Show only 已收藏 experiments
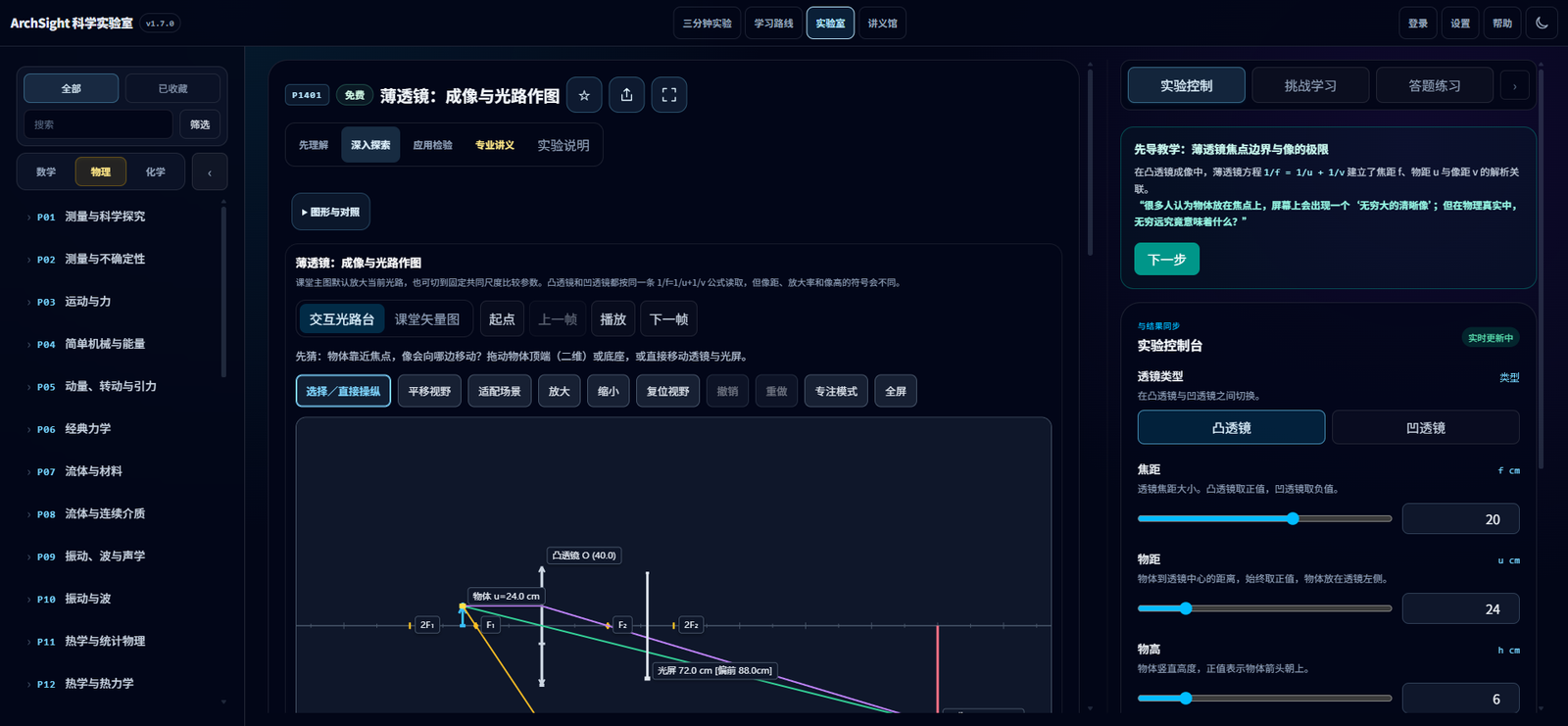1568x726 pixels. 172,88
